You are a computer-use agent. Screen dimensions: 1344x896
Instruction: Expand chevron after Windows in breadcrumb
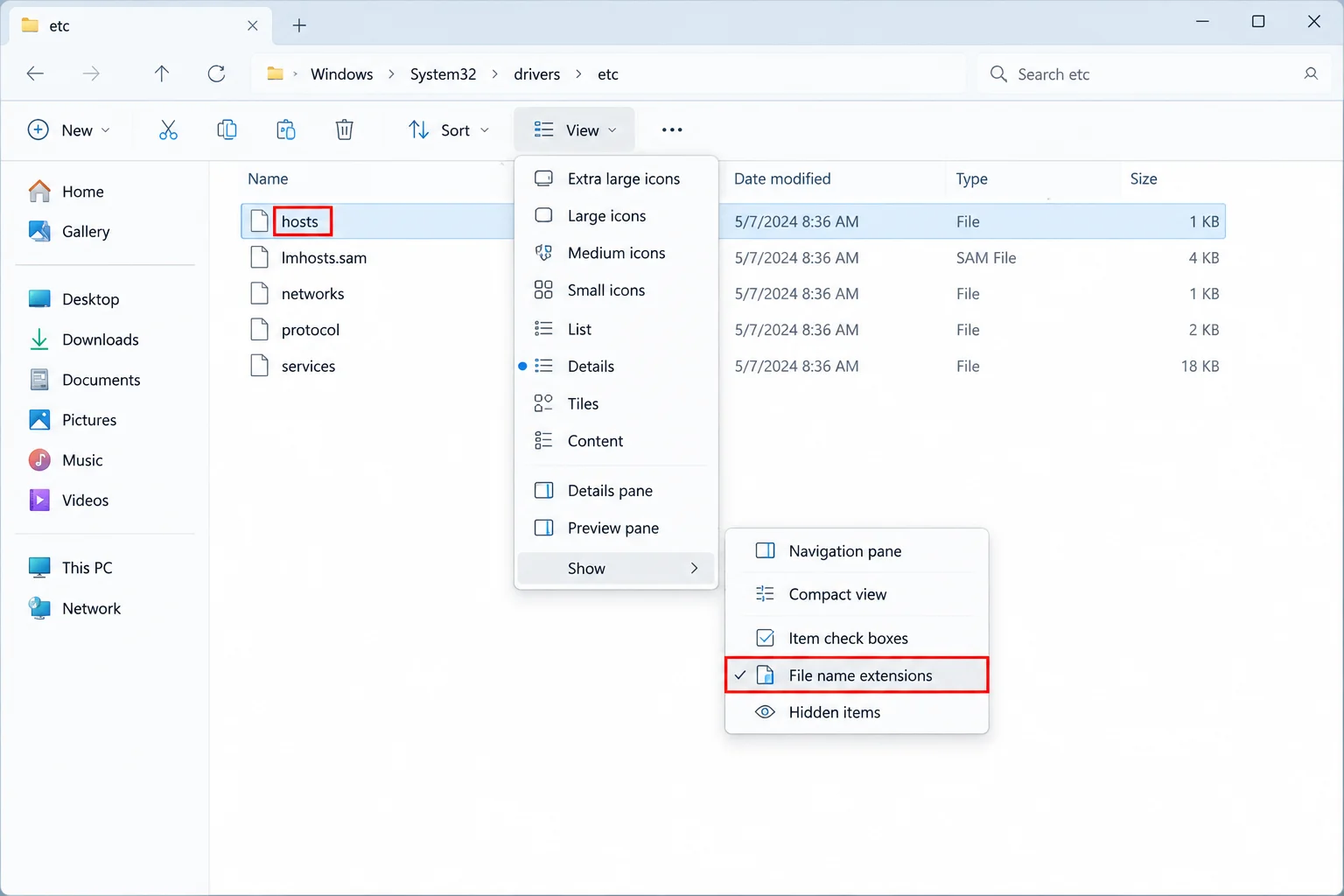tap(391, 74)
